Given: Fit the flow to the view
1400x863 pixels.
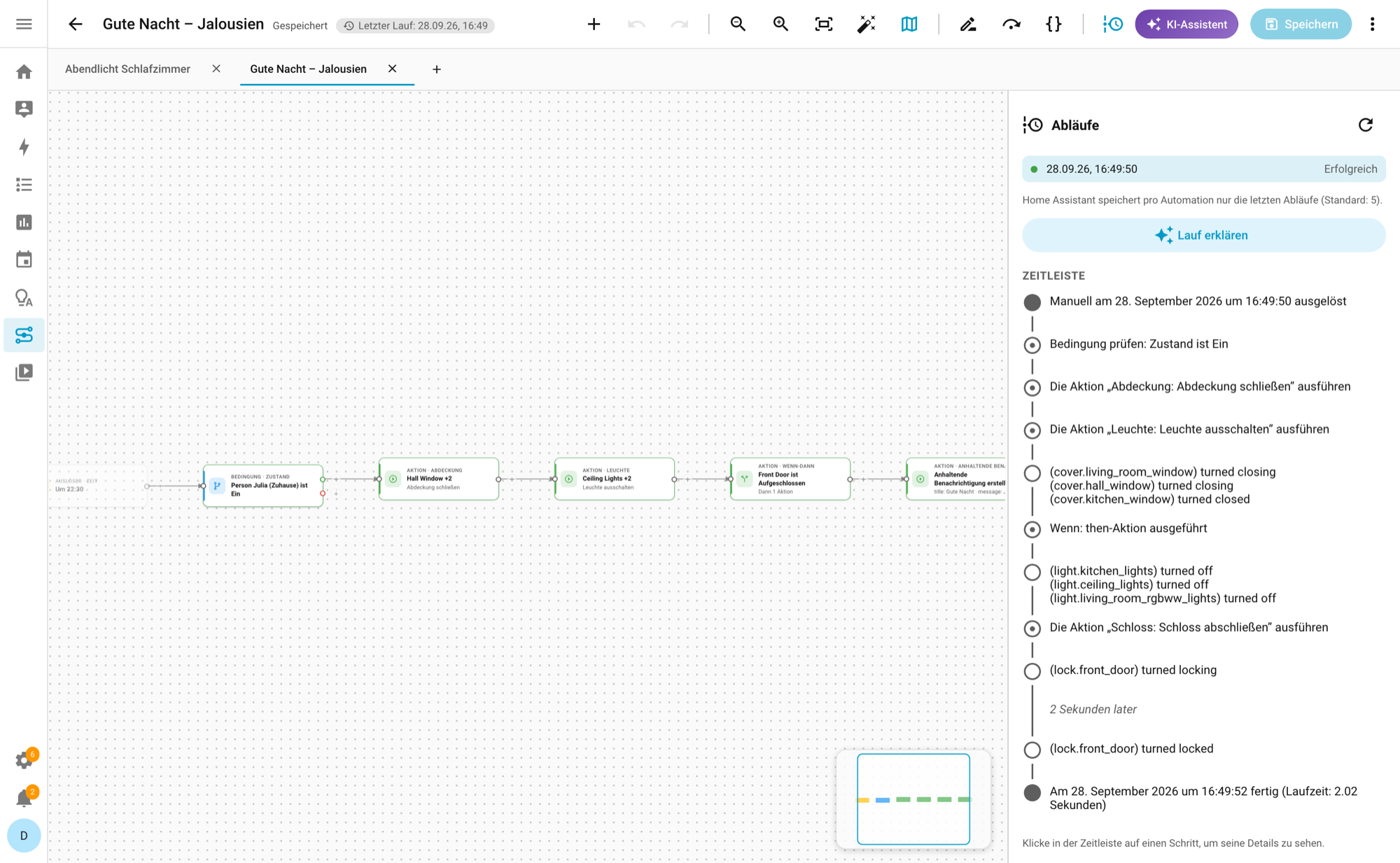Looking at the screenshot, I should (824, 24).
